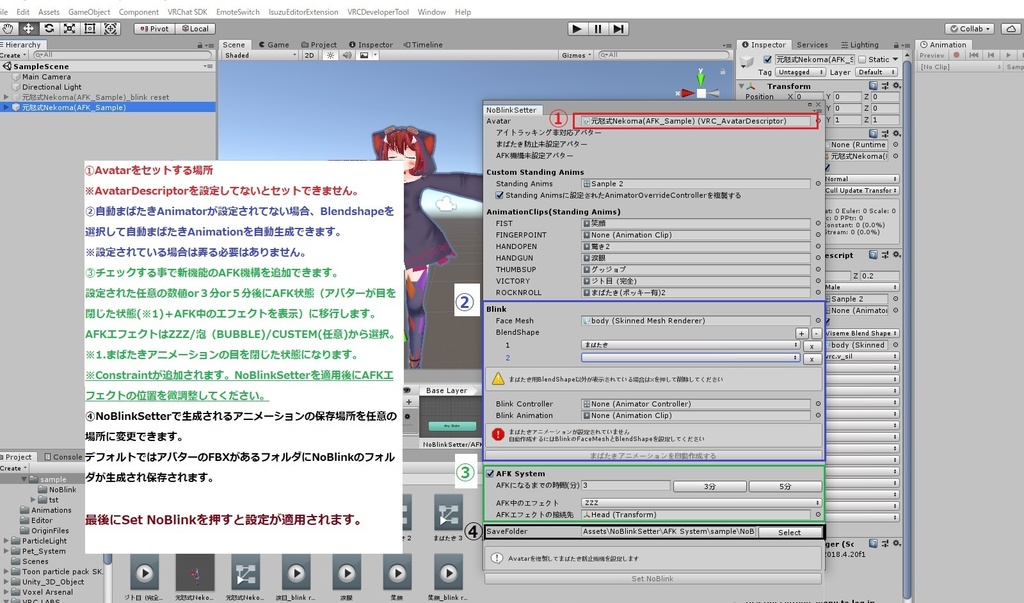Viewport: 1024px width, 603px height.
Task: Select the combined Transform tool
Action: [110, 29]
